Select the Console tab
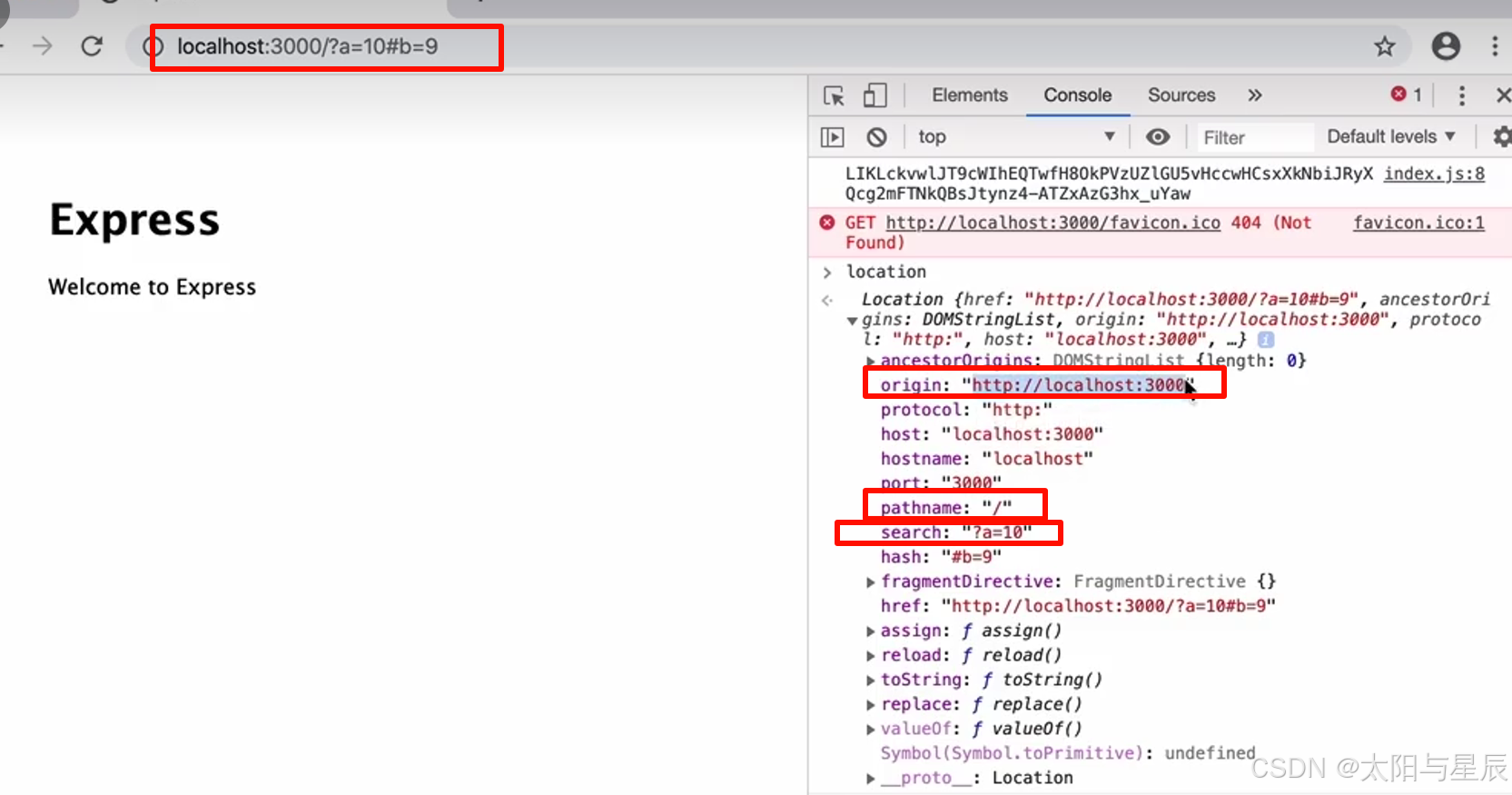This screenshot has width=1512, height=795. point(1077,95)
